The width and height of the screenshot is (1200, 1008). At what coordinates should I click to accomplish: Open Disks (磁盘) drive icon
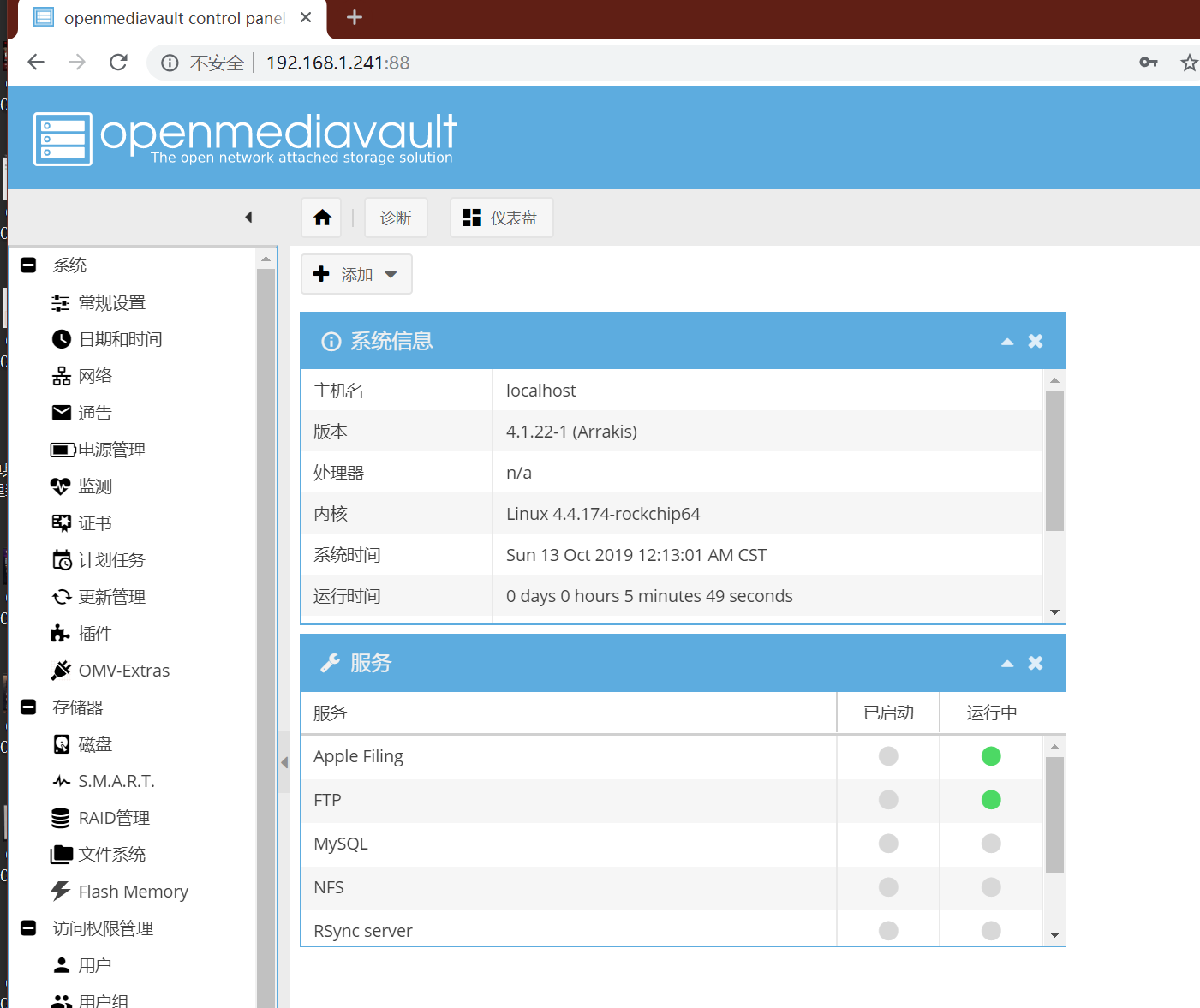tap(61, 744)
